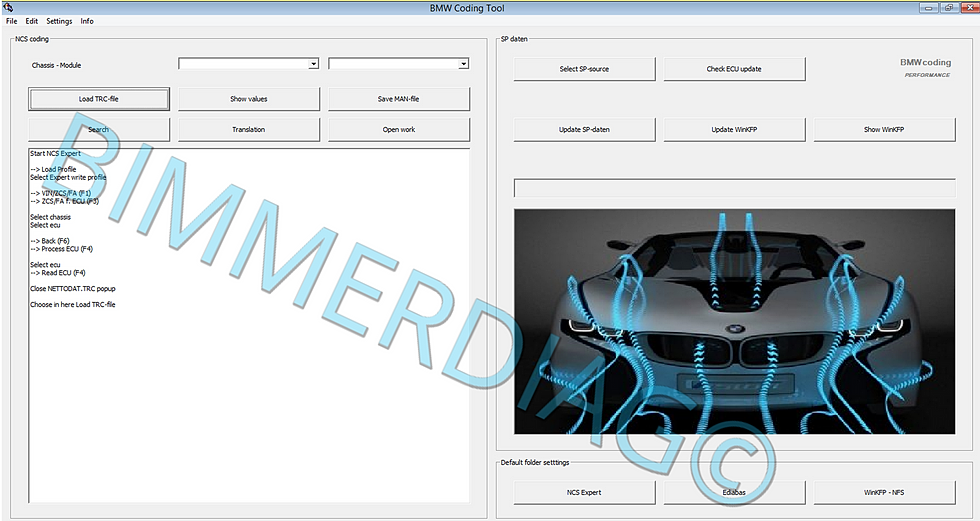Viewport: 980px width, 521px height.
Task: Click the Check ECU update button
Action: tap(734, 69)
